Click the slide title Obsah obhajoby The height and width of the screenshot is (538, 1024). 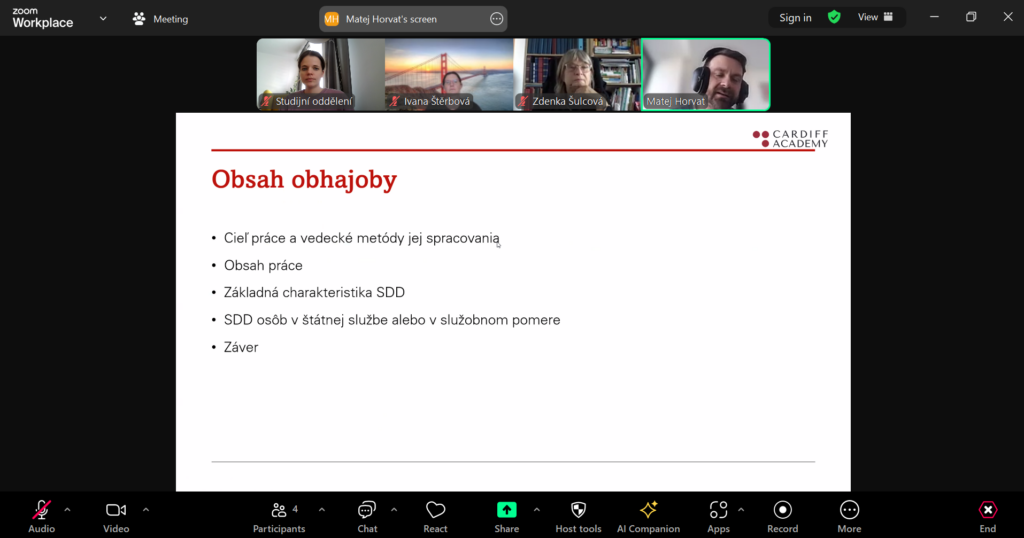(304, 179)
